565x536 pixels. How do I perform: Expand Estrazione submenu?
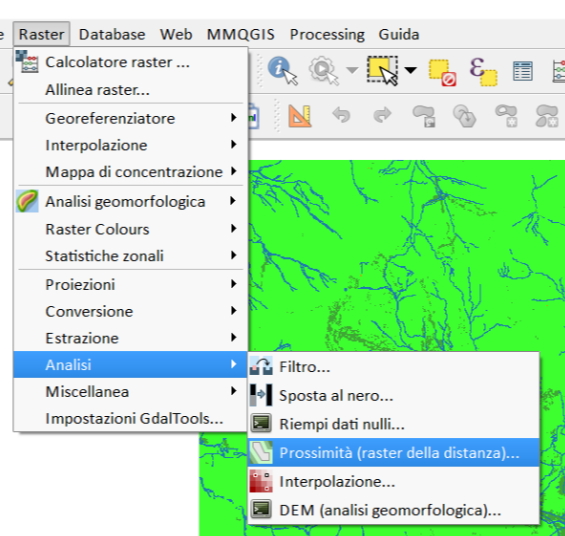(x=130, y=338)
